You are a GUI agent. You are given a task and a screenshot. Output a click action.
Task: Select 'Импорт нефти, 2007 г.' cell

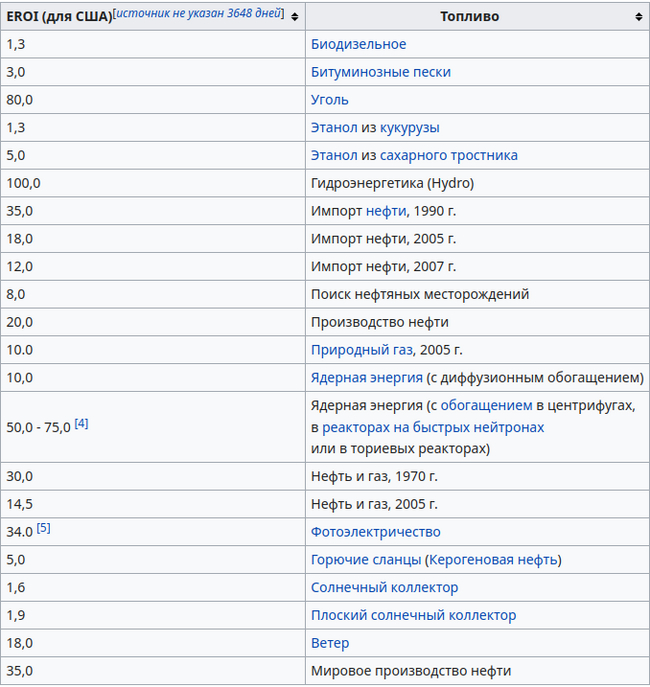(477, 266)
